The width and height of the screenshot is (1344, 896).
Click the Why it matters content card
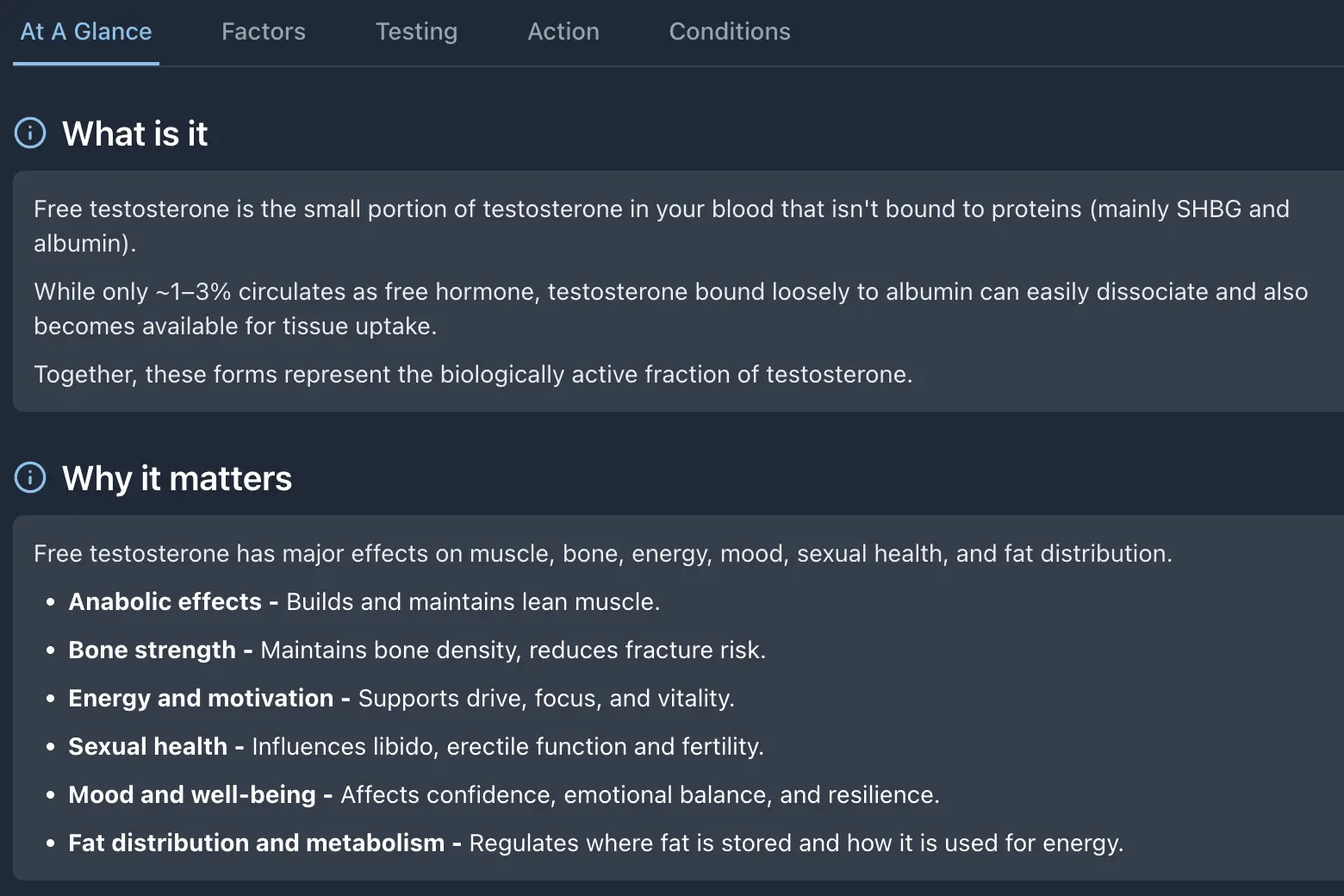coord(672,698)
